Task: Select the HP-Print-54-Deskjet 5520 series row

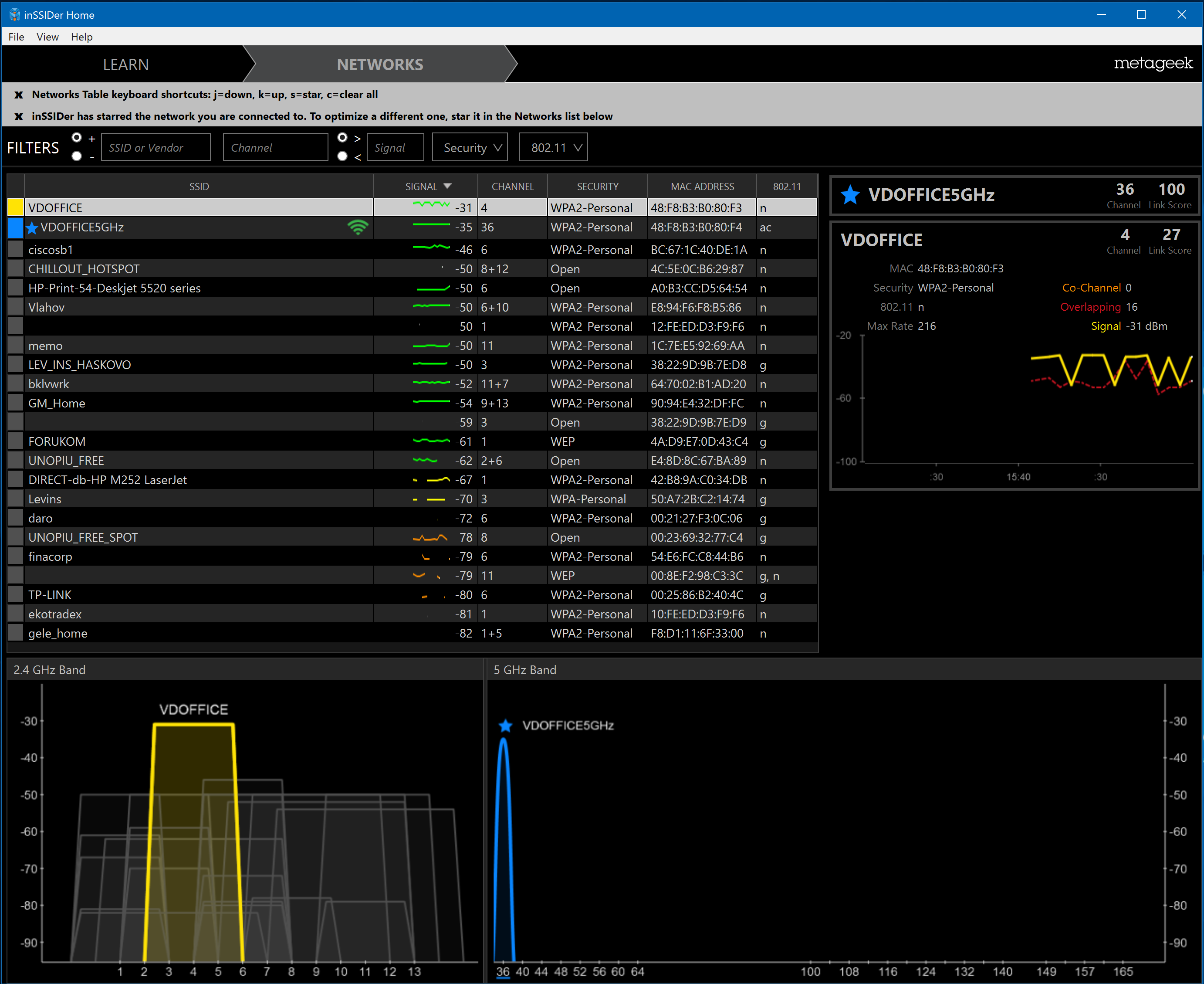Action: [x=413, y=288]
